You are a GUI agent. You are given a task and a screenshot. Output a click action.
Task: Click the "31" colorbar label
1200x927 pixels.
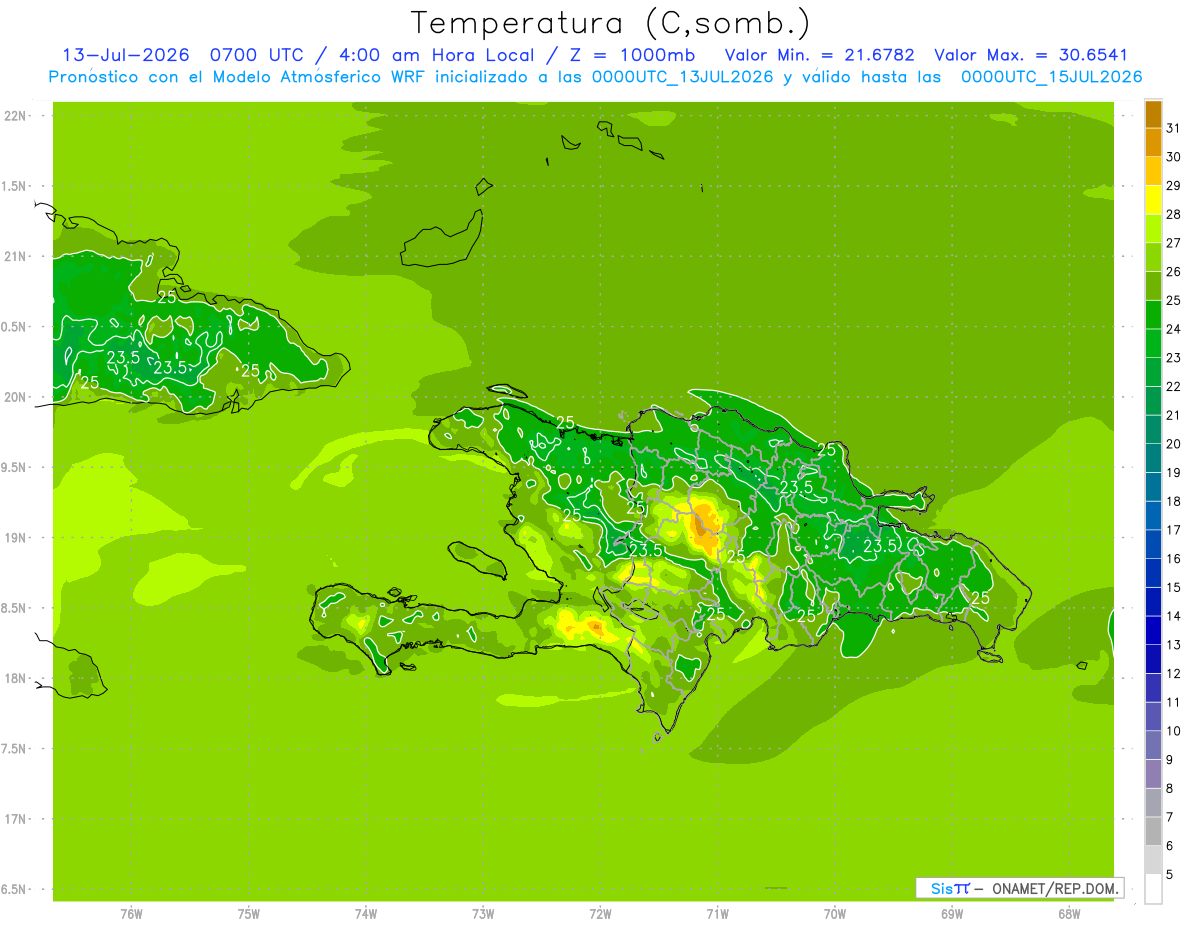tap(1173, 128)
